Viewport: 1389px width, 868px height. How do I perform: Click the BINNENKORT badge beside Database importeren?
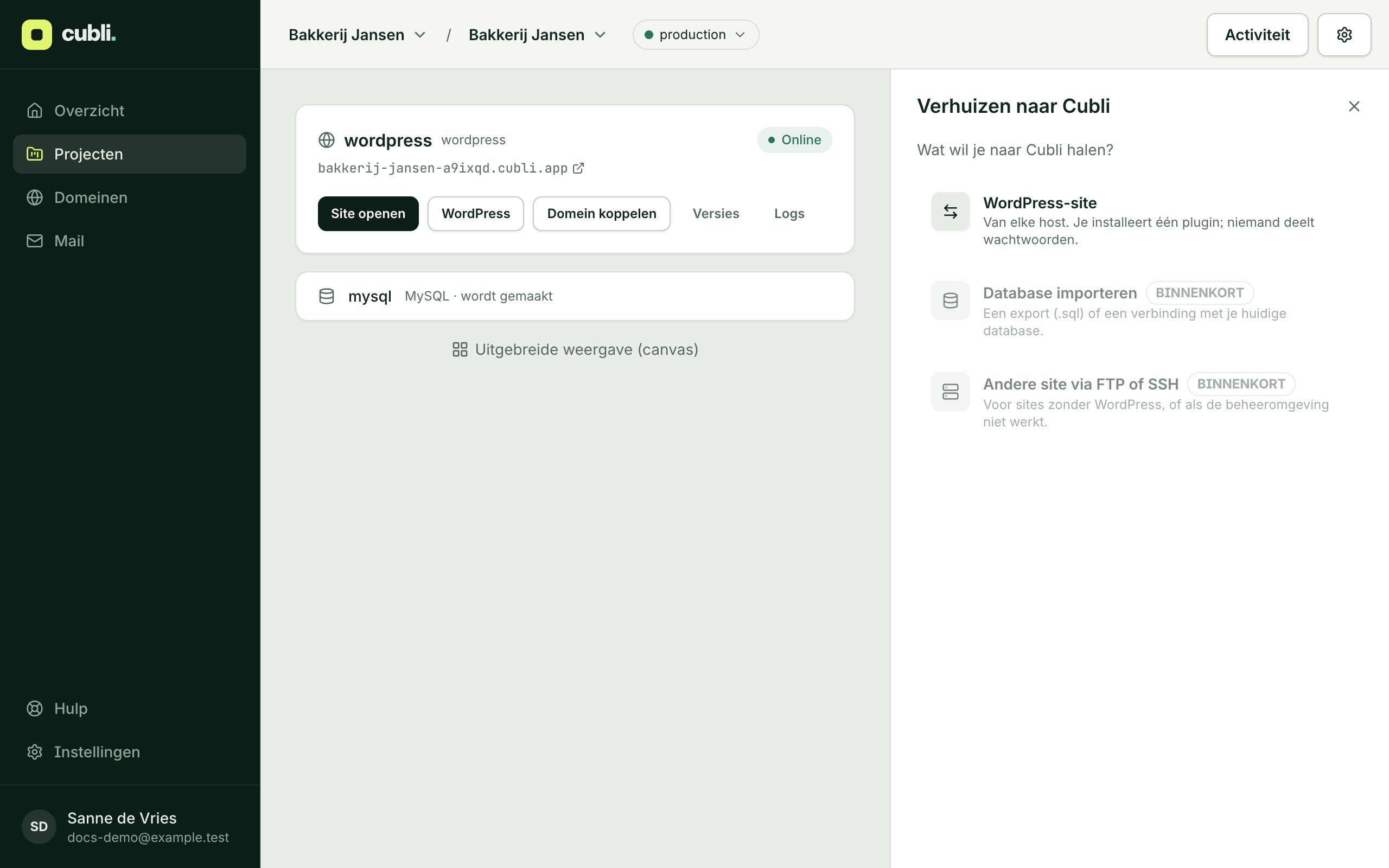coord(1200,293)
